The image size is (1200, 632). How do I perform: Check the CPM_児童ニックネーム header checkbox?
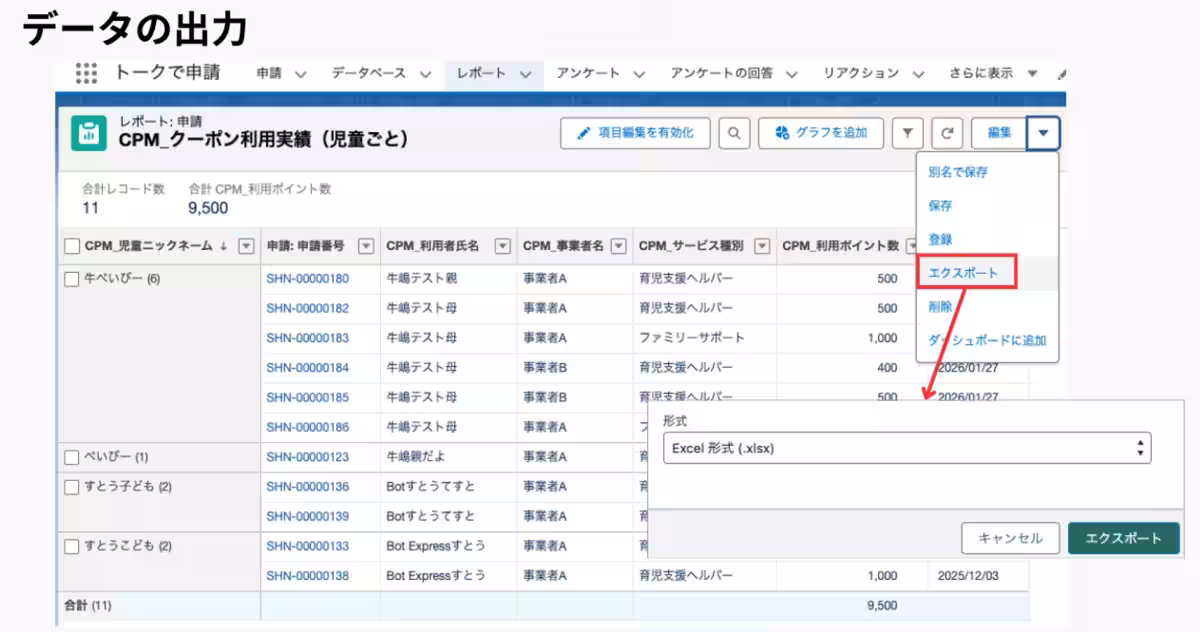coord(72,247)
